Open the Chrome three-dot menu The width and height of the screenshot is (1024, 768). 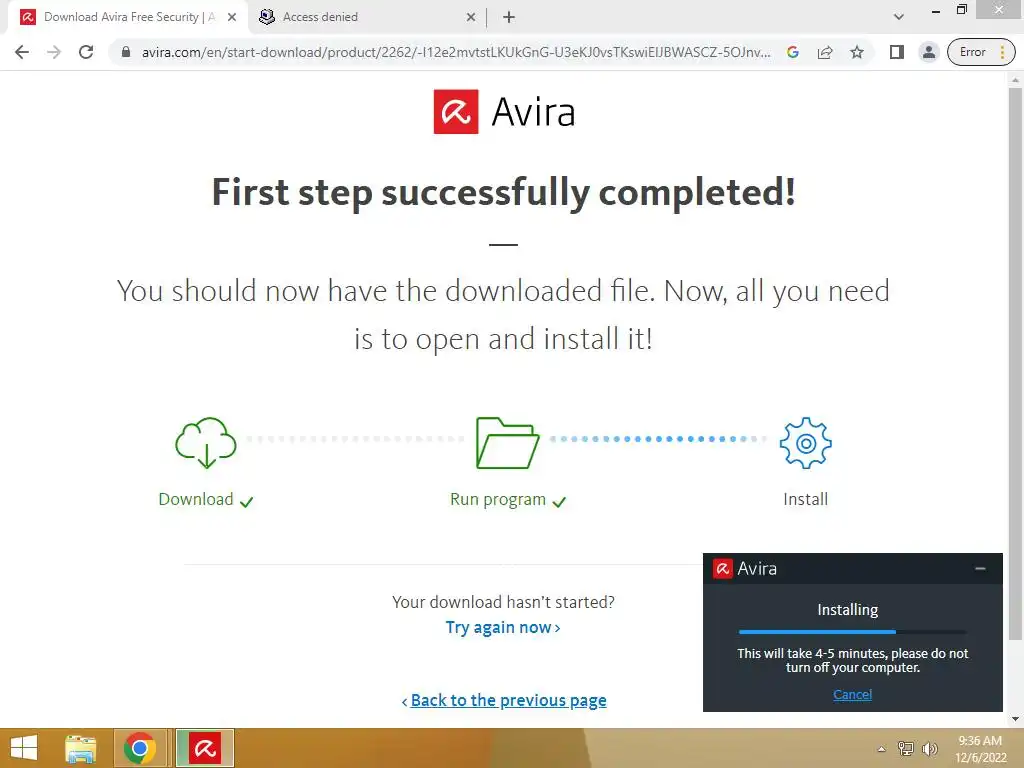point(1002,52)
